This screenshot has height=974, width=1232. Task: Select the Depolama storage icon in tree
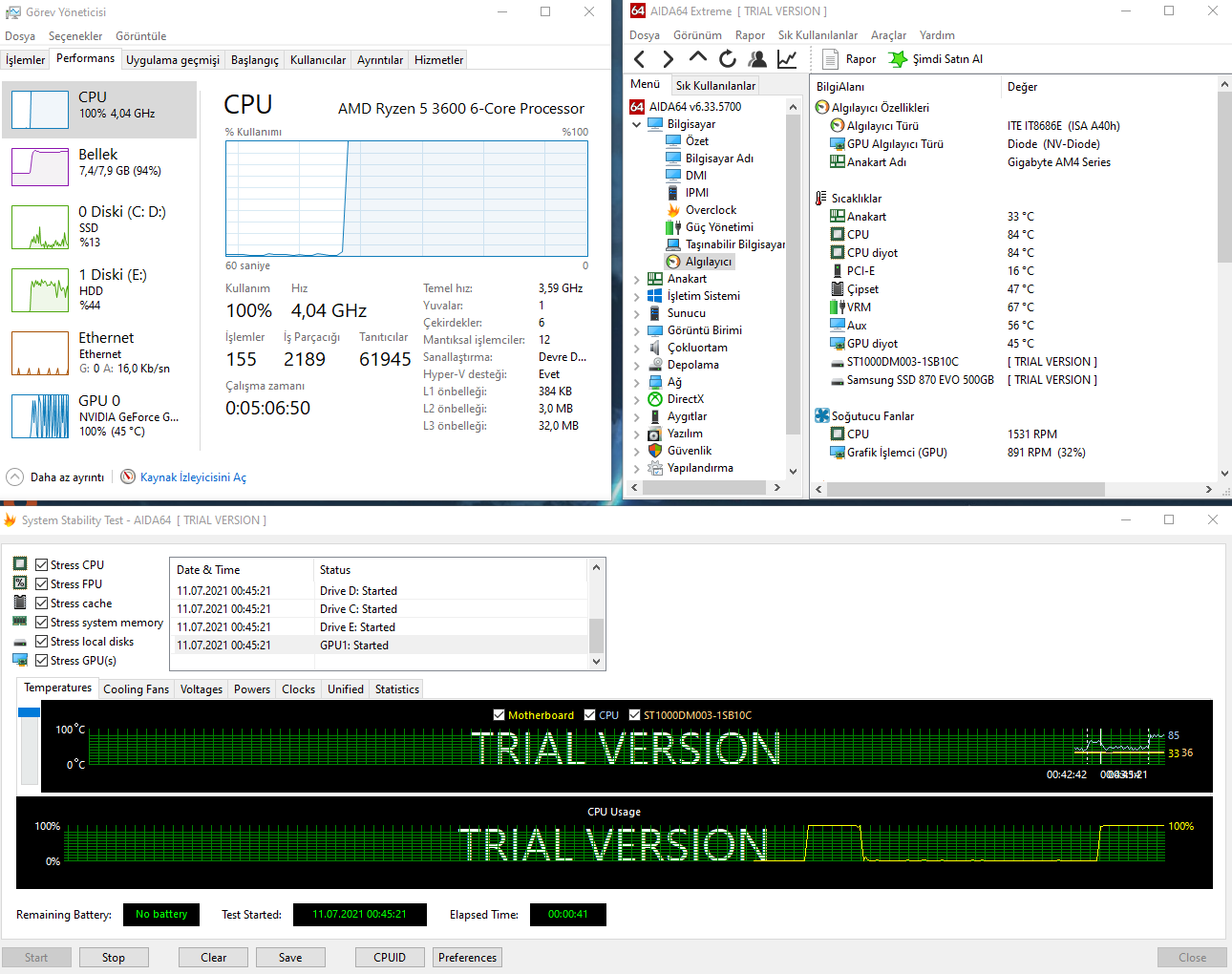(x=655, y=365)
